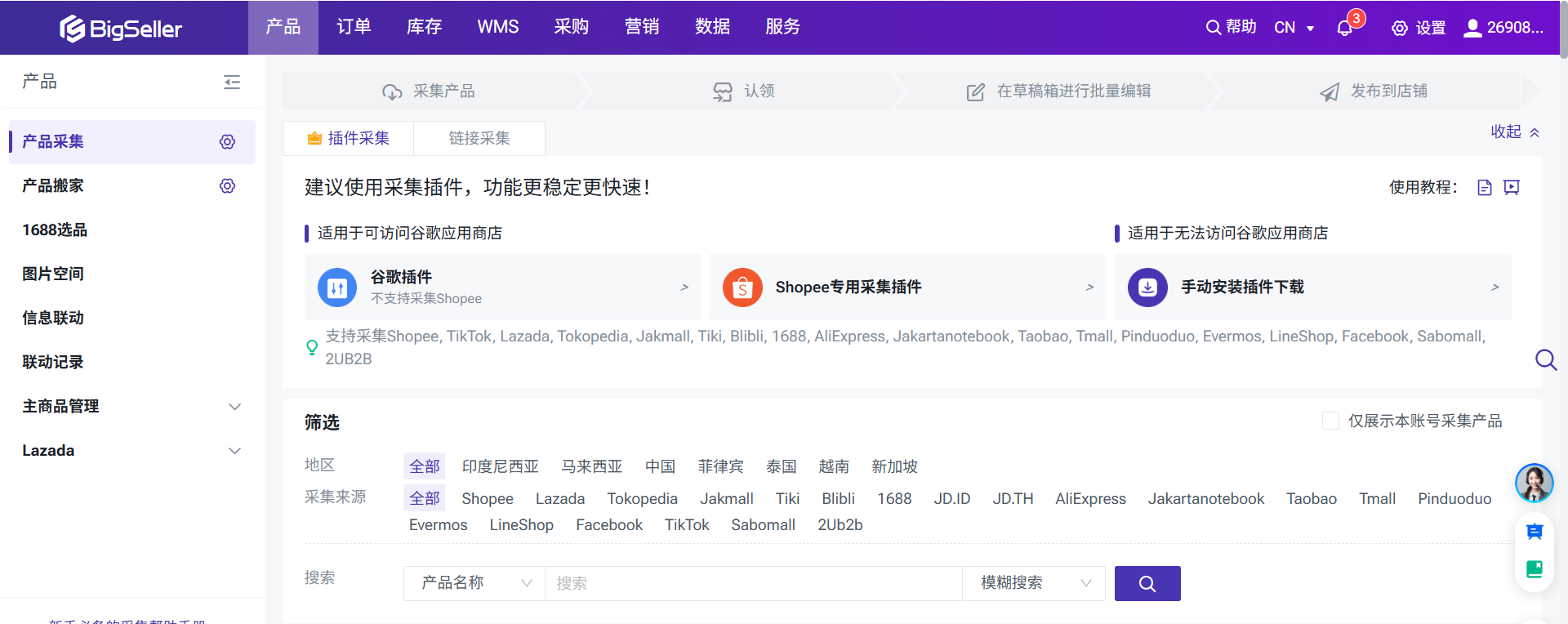This screenshot has height=624, width=1568.
Task: Switch to the 链接采集 tab
Action: click(x=479, y=139)
